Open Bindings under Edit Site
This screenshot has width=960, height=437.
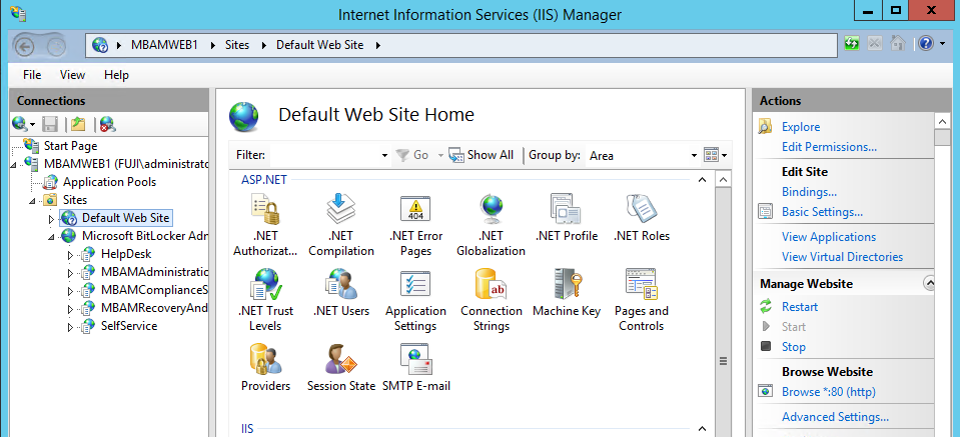coord(809,192)
